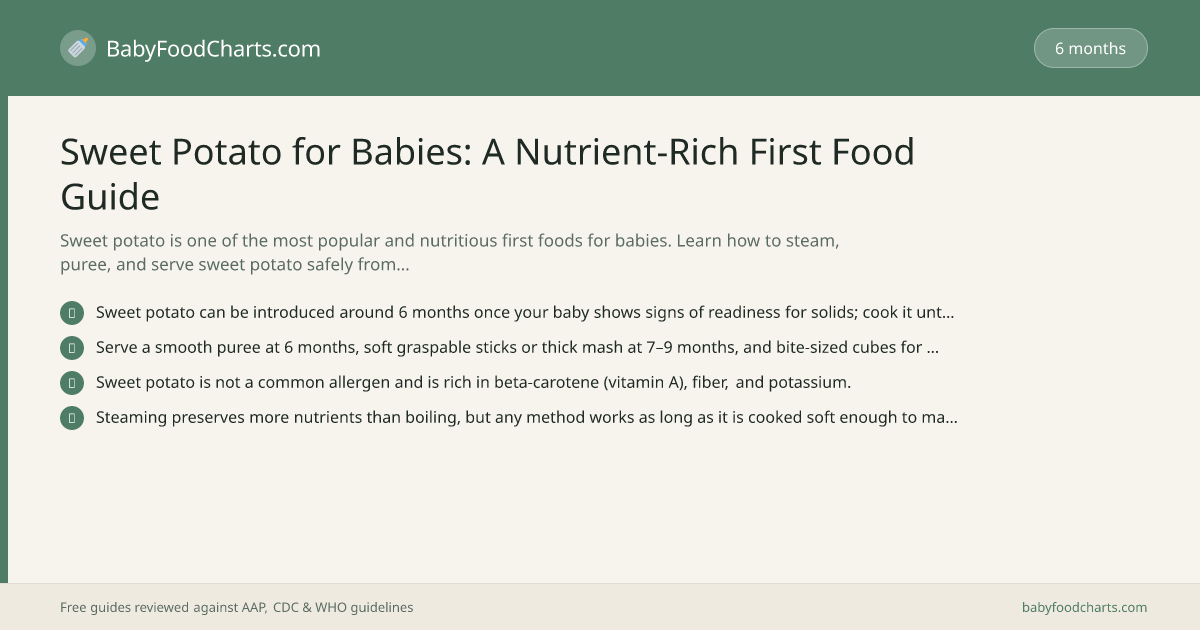
Task: Click the bullet icon beside smooth puree tip
Action: click(72, 348)
